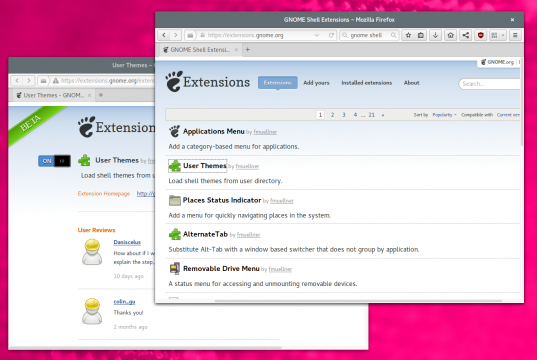Screen dimensions: 537x360
Task: Select the 'GNOME Shell Extensi...' tab
Action: (200, 50)
